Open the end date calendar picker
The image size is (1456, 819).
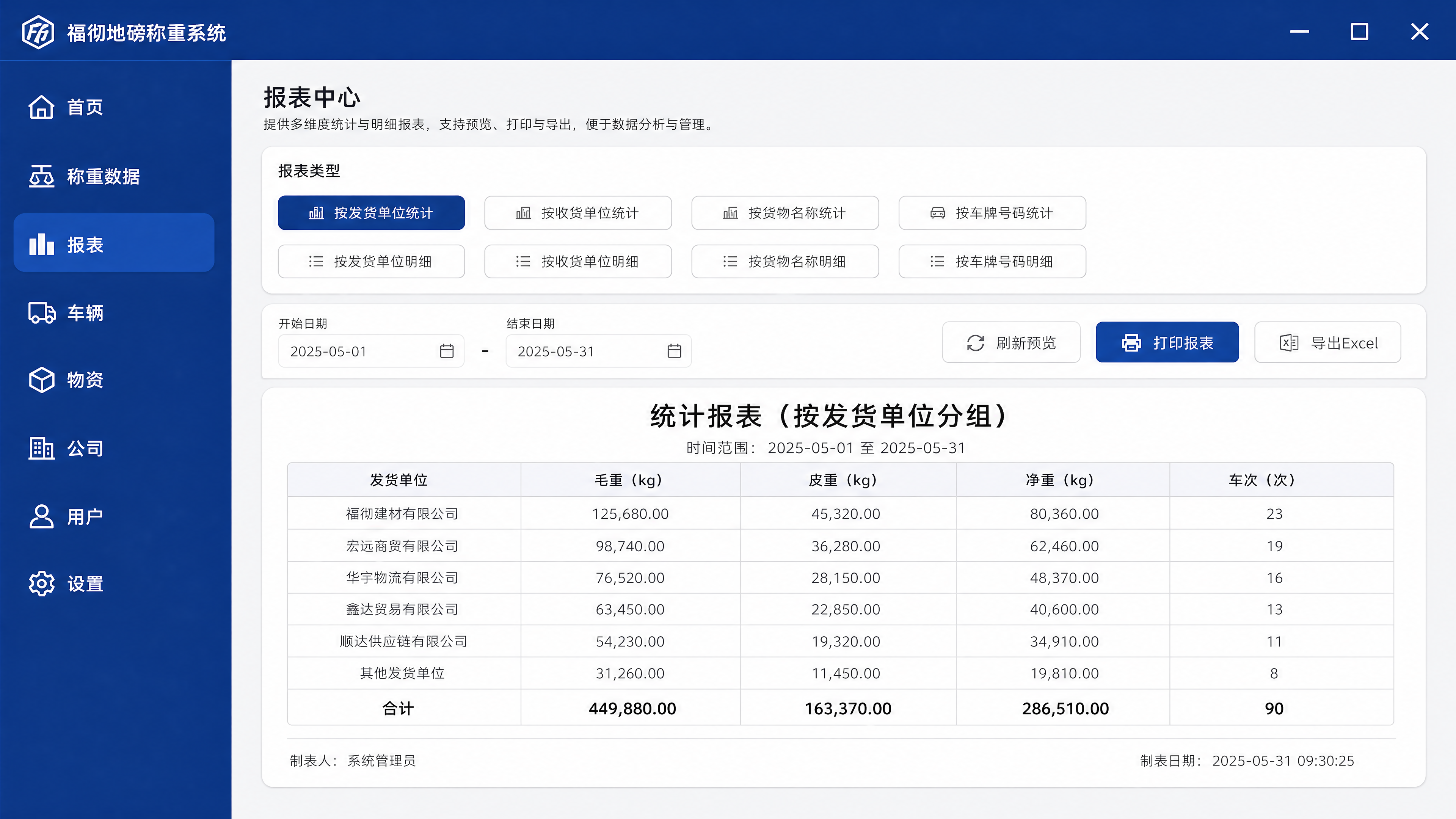tap(674, 351)
